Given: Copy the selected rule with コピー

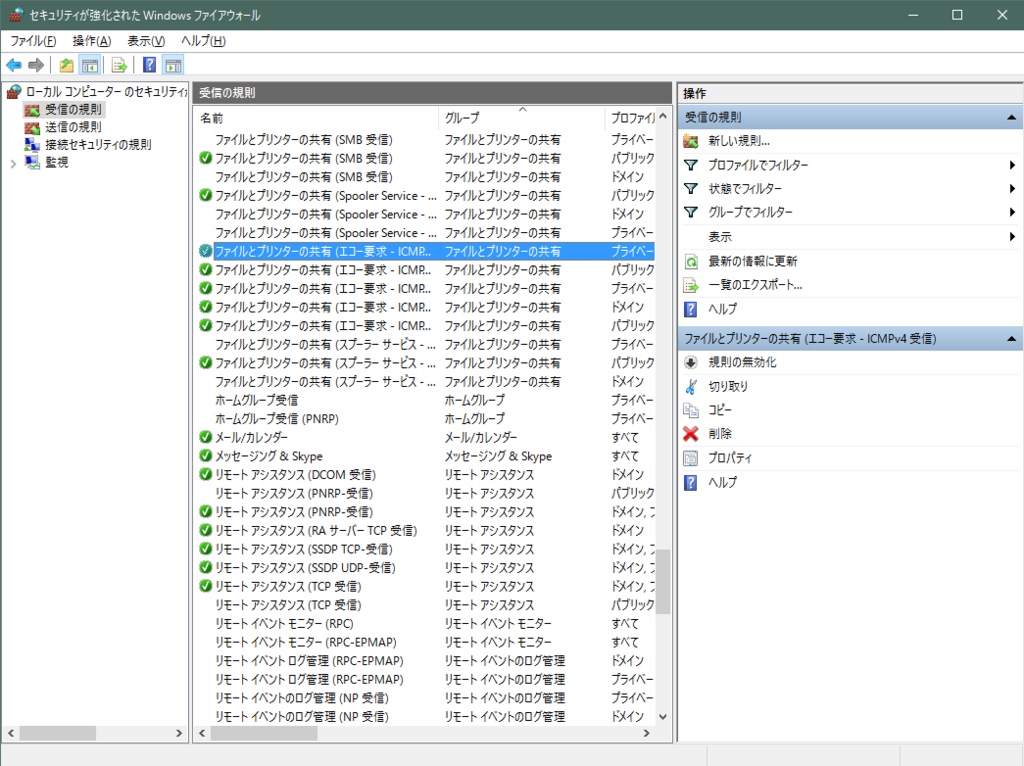Looking at the screenshot, I should [720, 410].
